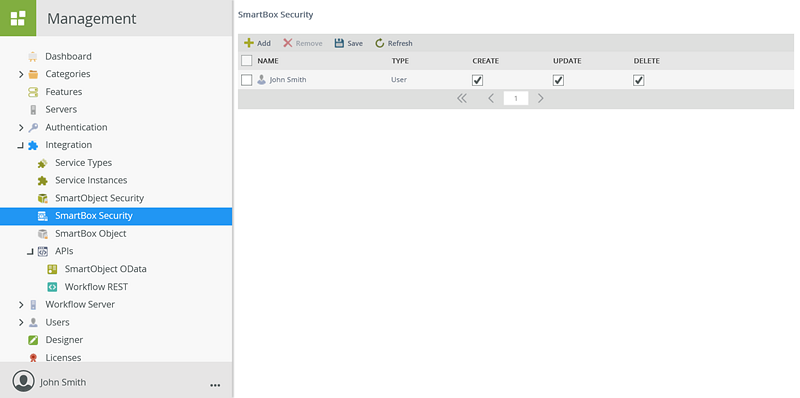Select the John Smith row checkbox
This screenshot has height=398, width=800.
click(246, 80)
